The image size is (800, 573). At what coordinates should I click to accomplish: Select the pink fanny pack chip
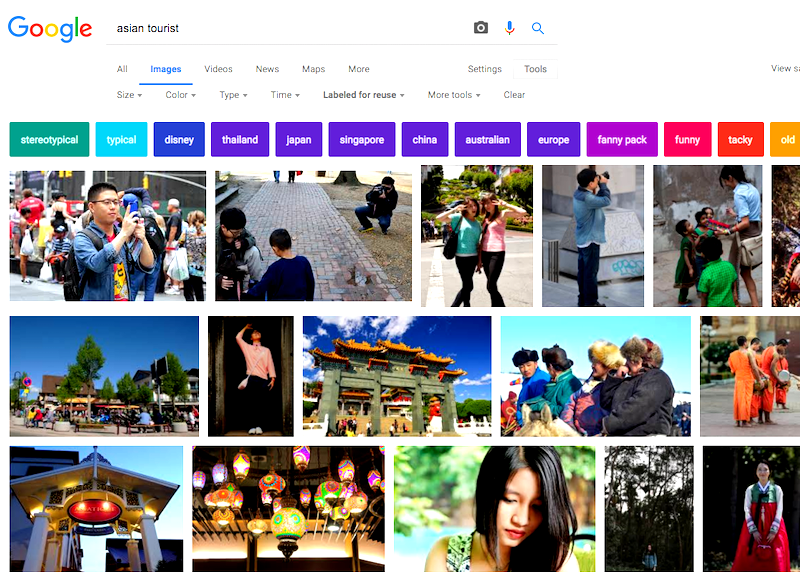click(622, 140)
